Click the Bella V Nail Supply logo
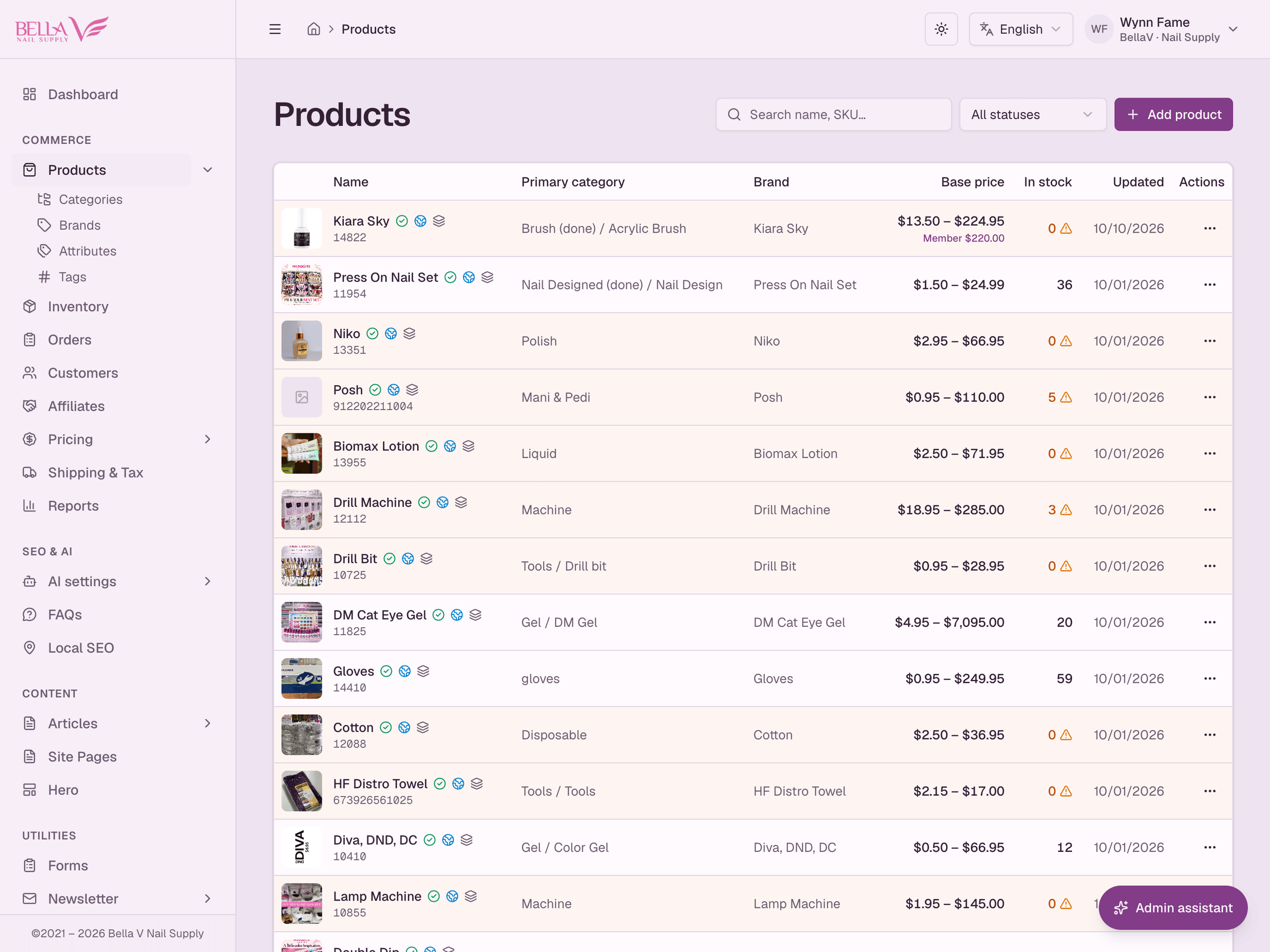The width and height of the screenshot is (1270, 952). (62, 29)
